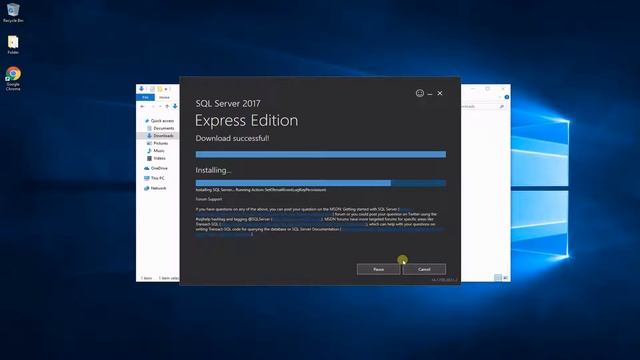This screenshot has height=360, width=640.
Task: Click the Installing progress bar
Action: coord(320,183)
